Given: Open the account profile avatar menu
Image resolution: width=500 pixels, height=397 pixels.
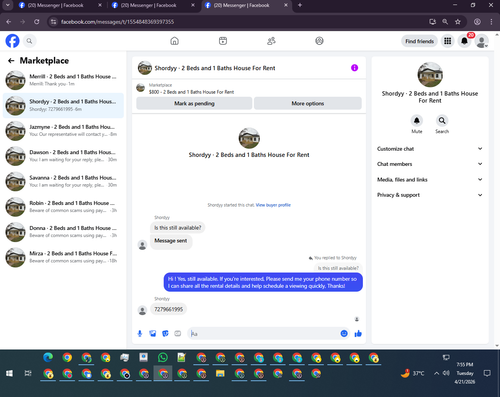Looking at the screenshot, I should point(482,41).
